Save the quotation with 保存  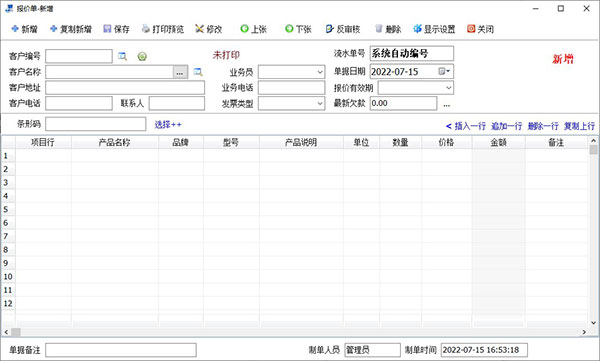point(117,29)
